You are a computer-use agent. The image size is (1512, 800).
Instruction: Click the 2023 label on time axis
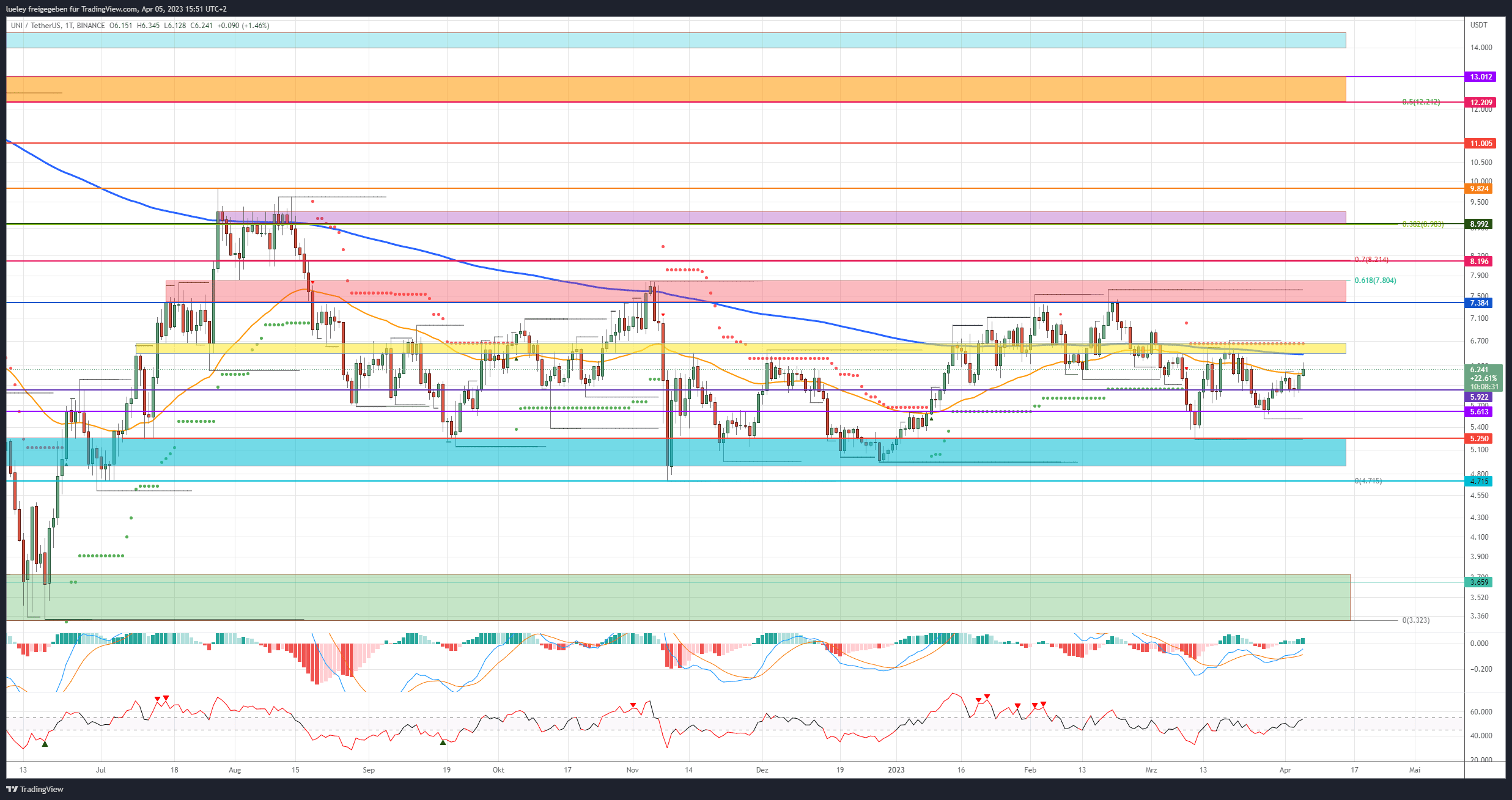point(896,770)
